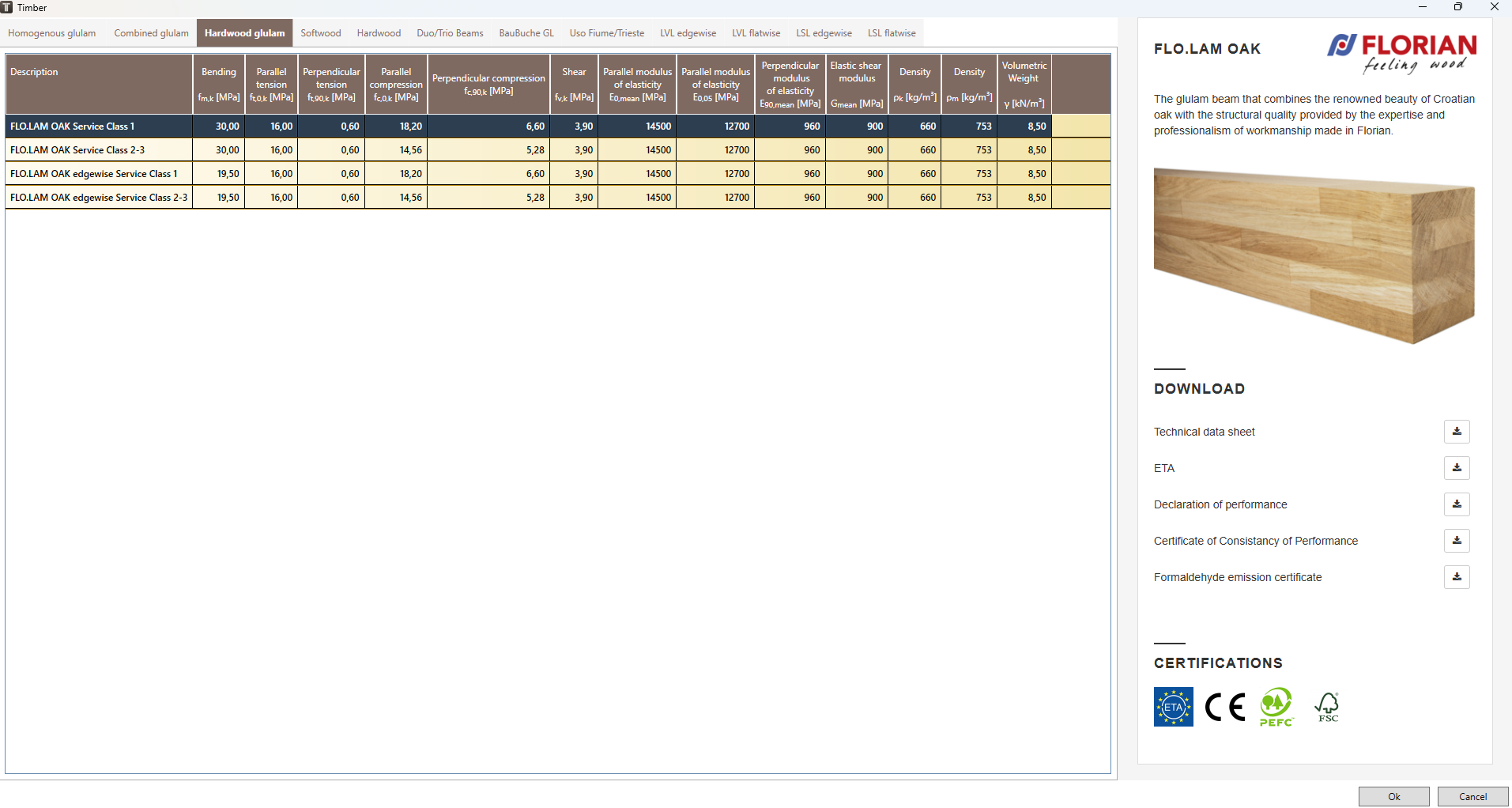The image size is (1512, 808).
Task: Click the Parallel compression column header
Action: pos(396,84)
